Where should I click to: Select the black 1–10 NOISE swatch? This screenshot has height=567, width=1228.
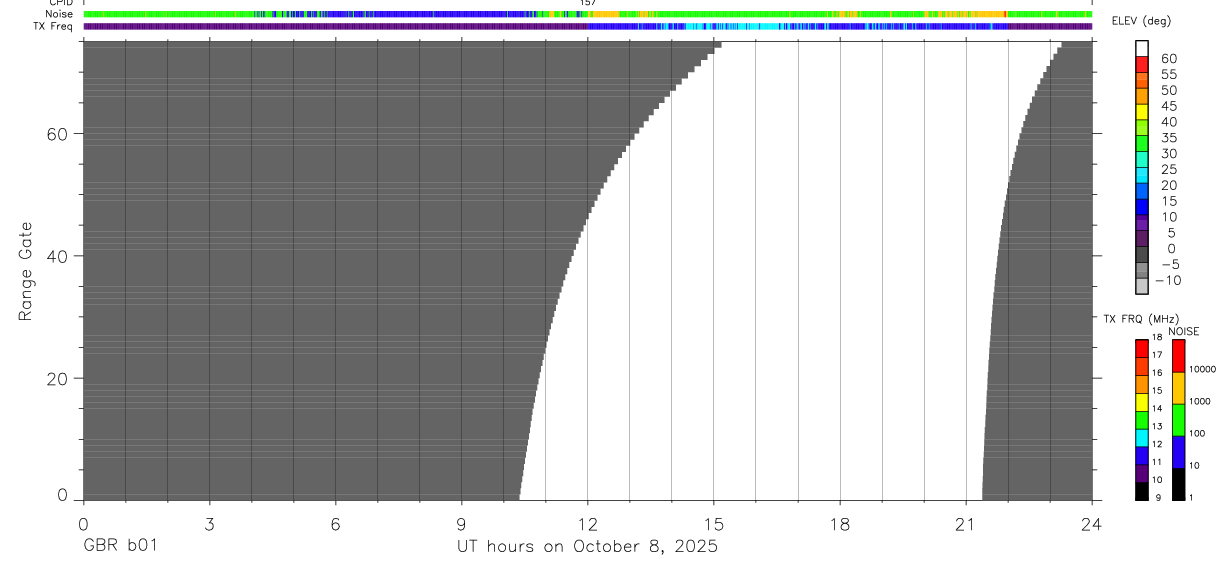click(x=1178, y=484)
